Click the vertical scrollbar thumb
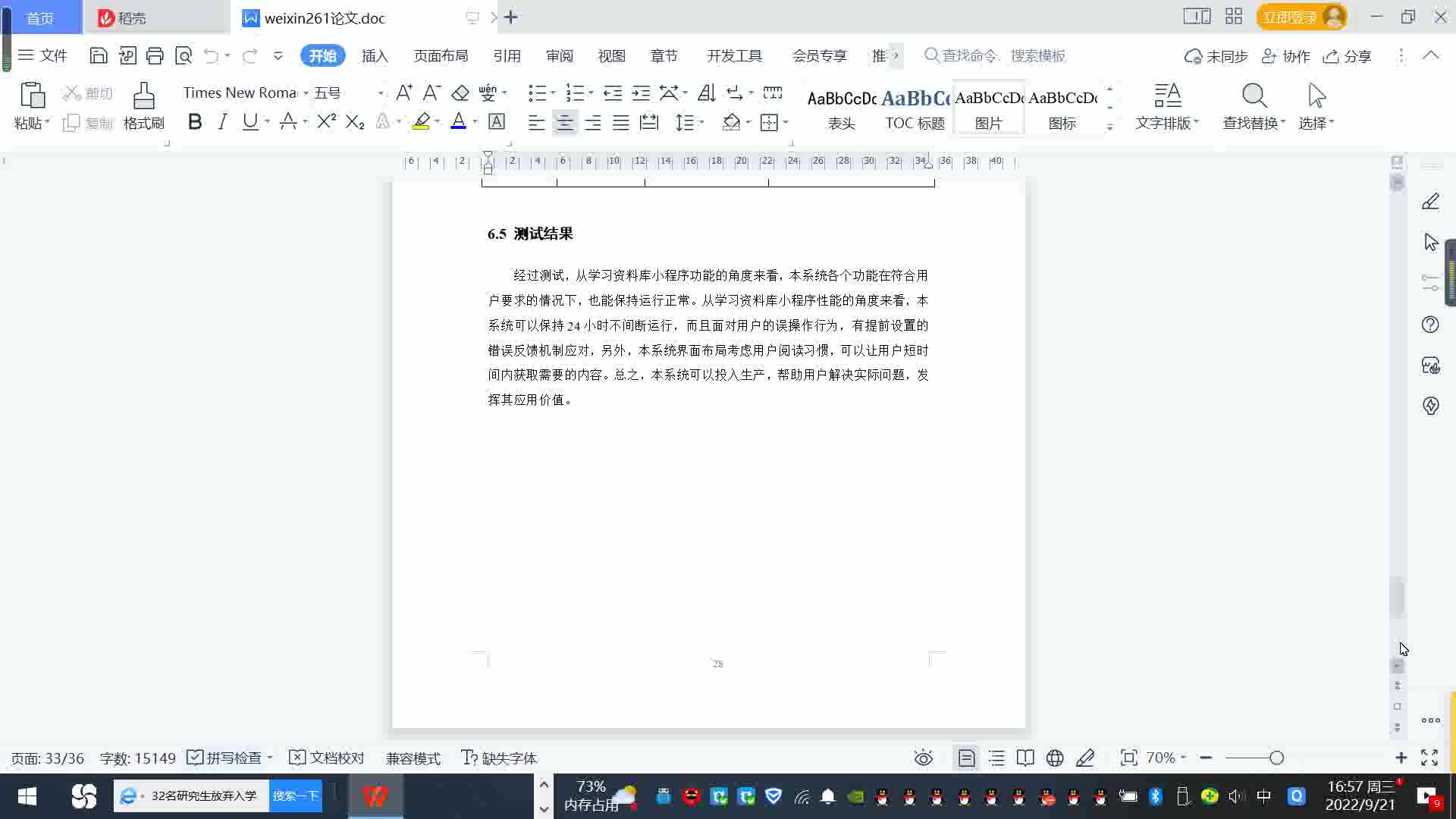This screenshot has height=819, width=1456. 1398,598
